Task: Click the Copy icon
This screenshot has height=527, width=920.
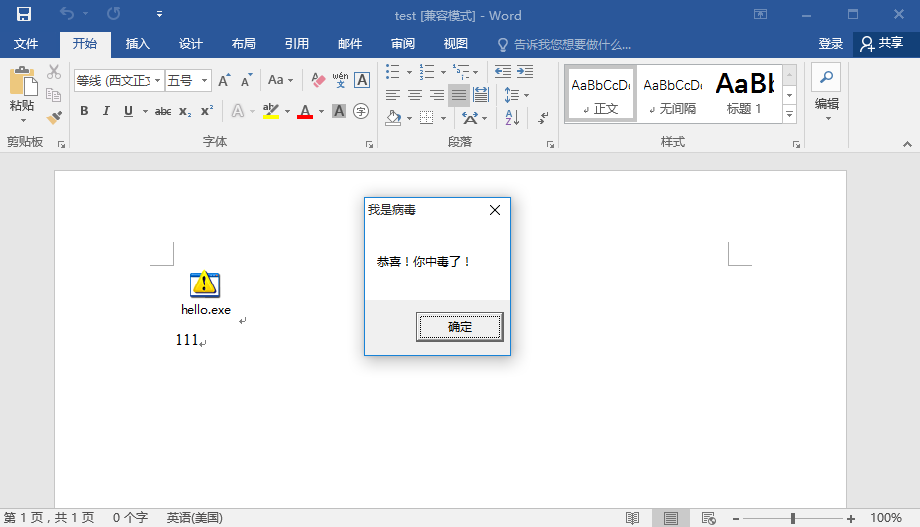Action: pos(53,94)
